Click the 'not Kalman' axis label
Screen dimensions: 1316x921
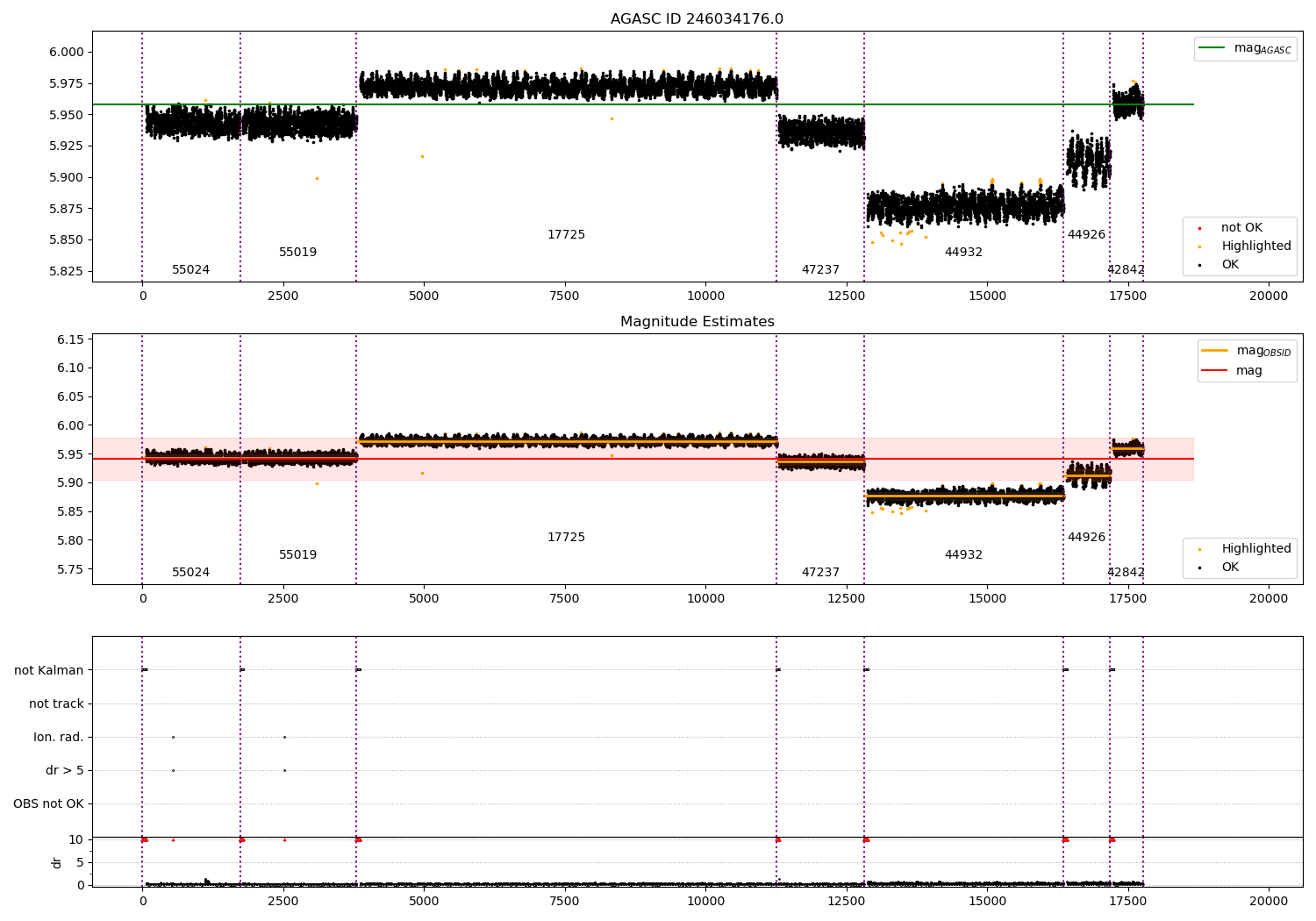click(49, 670)
